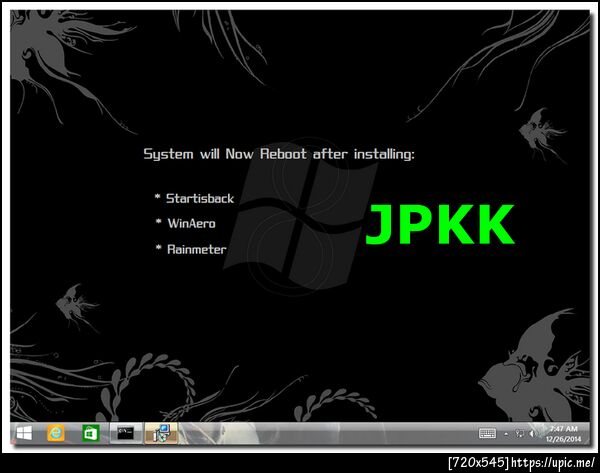Open the Windows Start button
This screenshot has width=600, height=473.
click(x=24, y=434)
